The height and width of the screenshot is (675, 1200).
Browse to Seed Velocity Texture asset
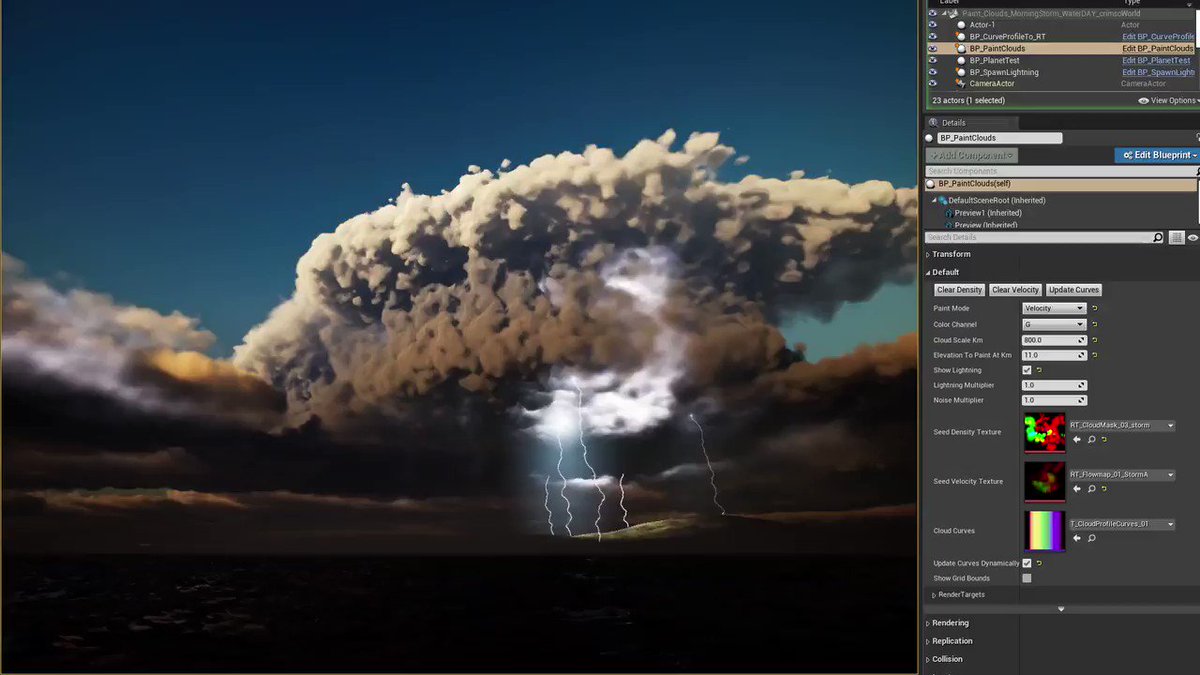[x=1091, y=489]
